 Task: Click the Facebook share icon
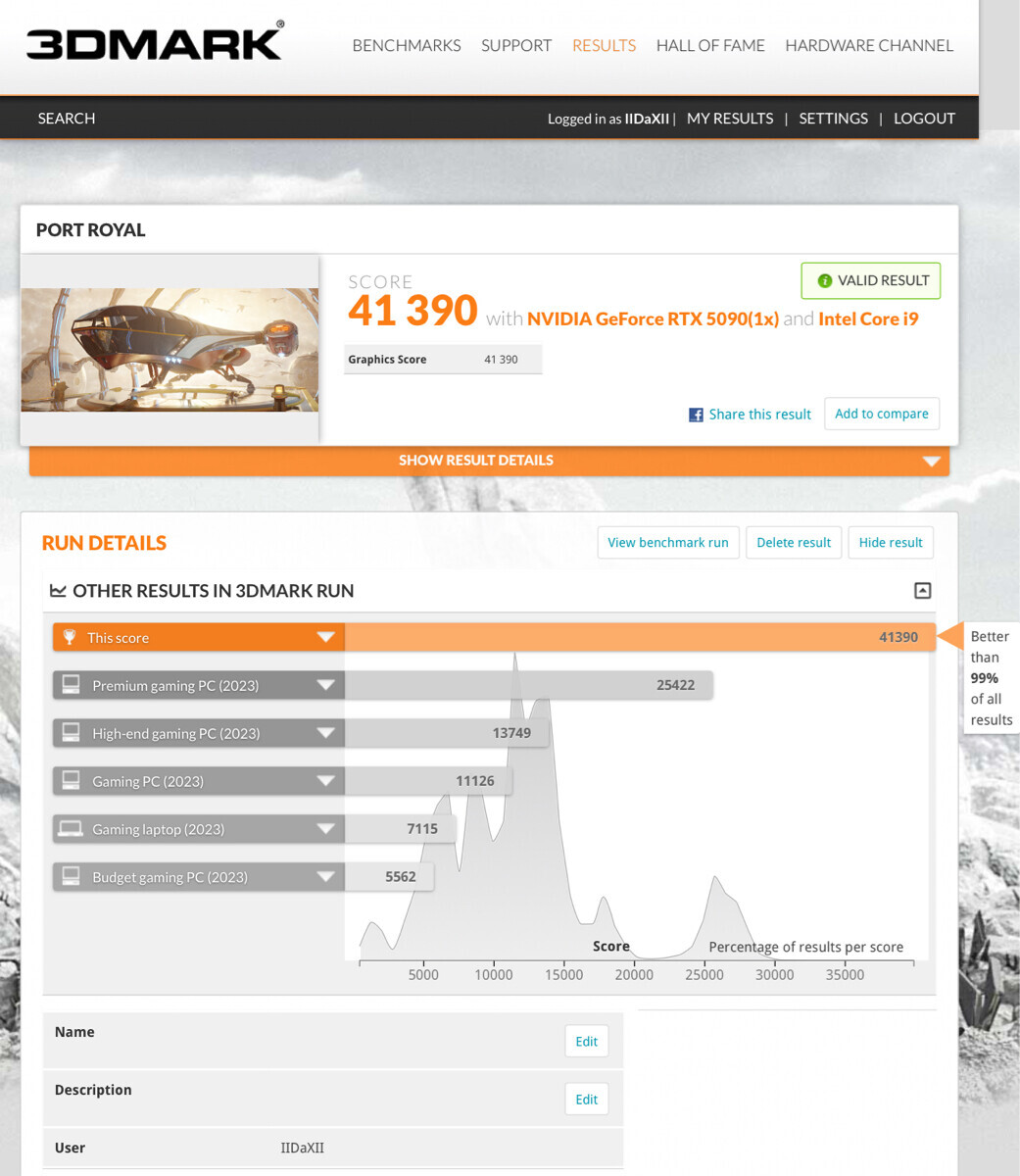(696, 415)
